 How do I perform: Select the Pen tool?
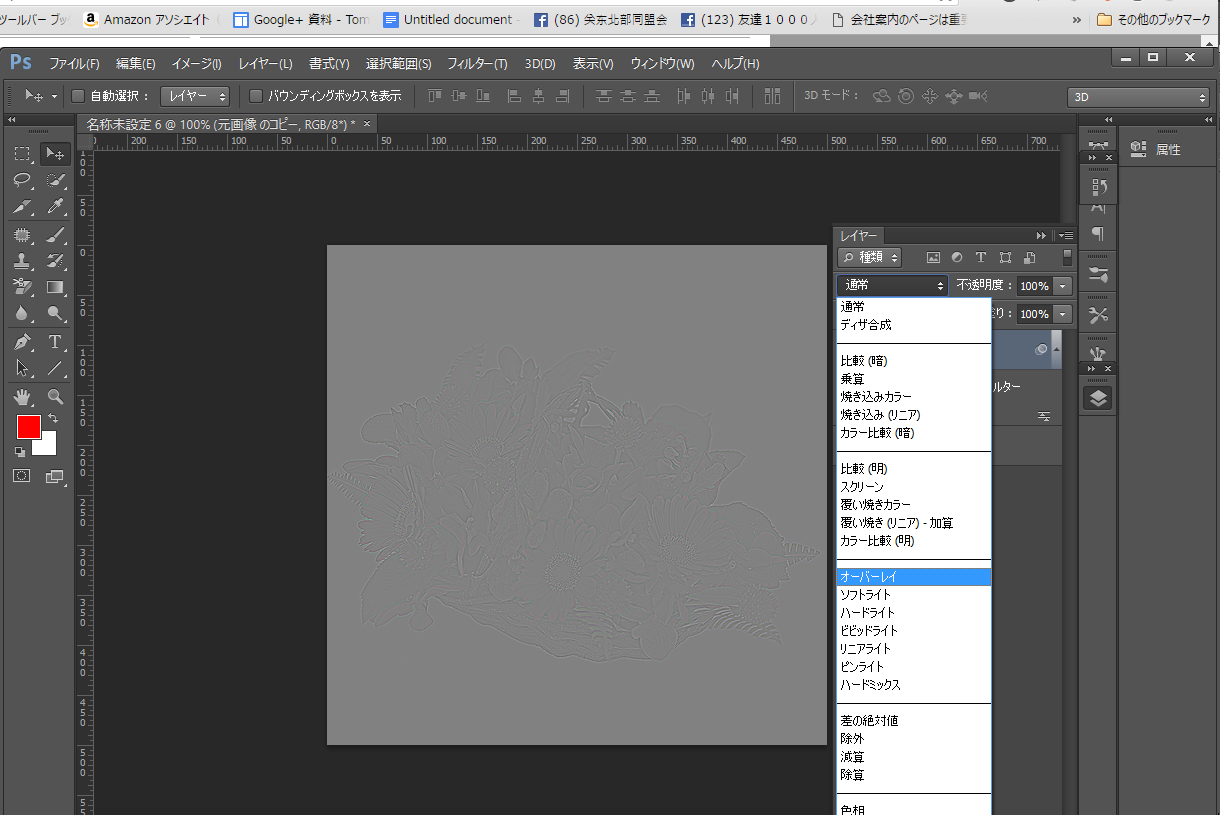pyautogui.click(x=22, y=342)
